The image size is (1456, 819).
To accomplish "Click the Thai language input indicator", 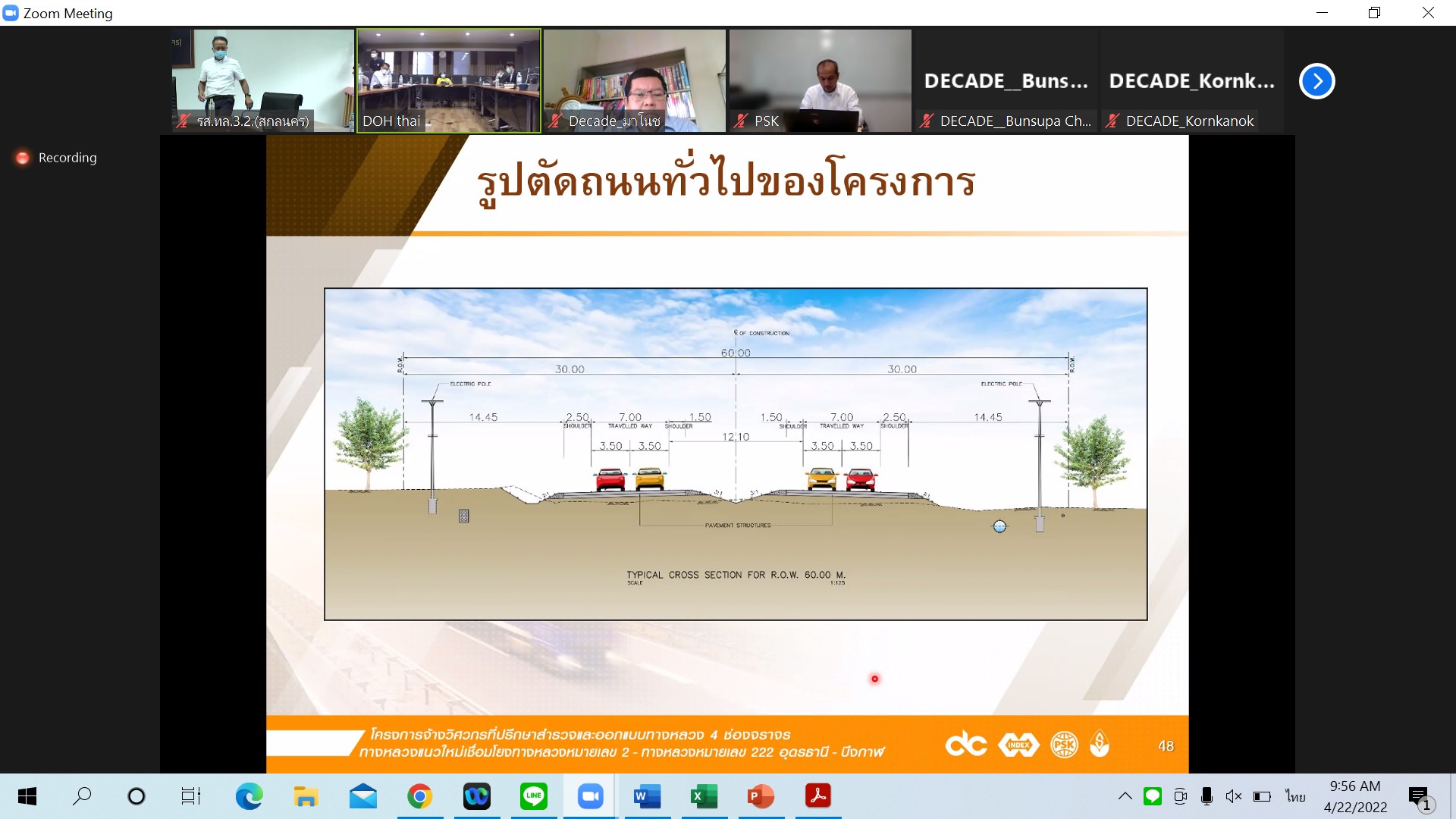I will (x=1295, y=796).
